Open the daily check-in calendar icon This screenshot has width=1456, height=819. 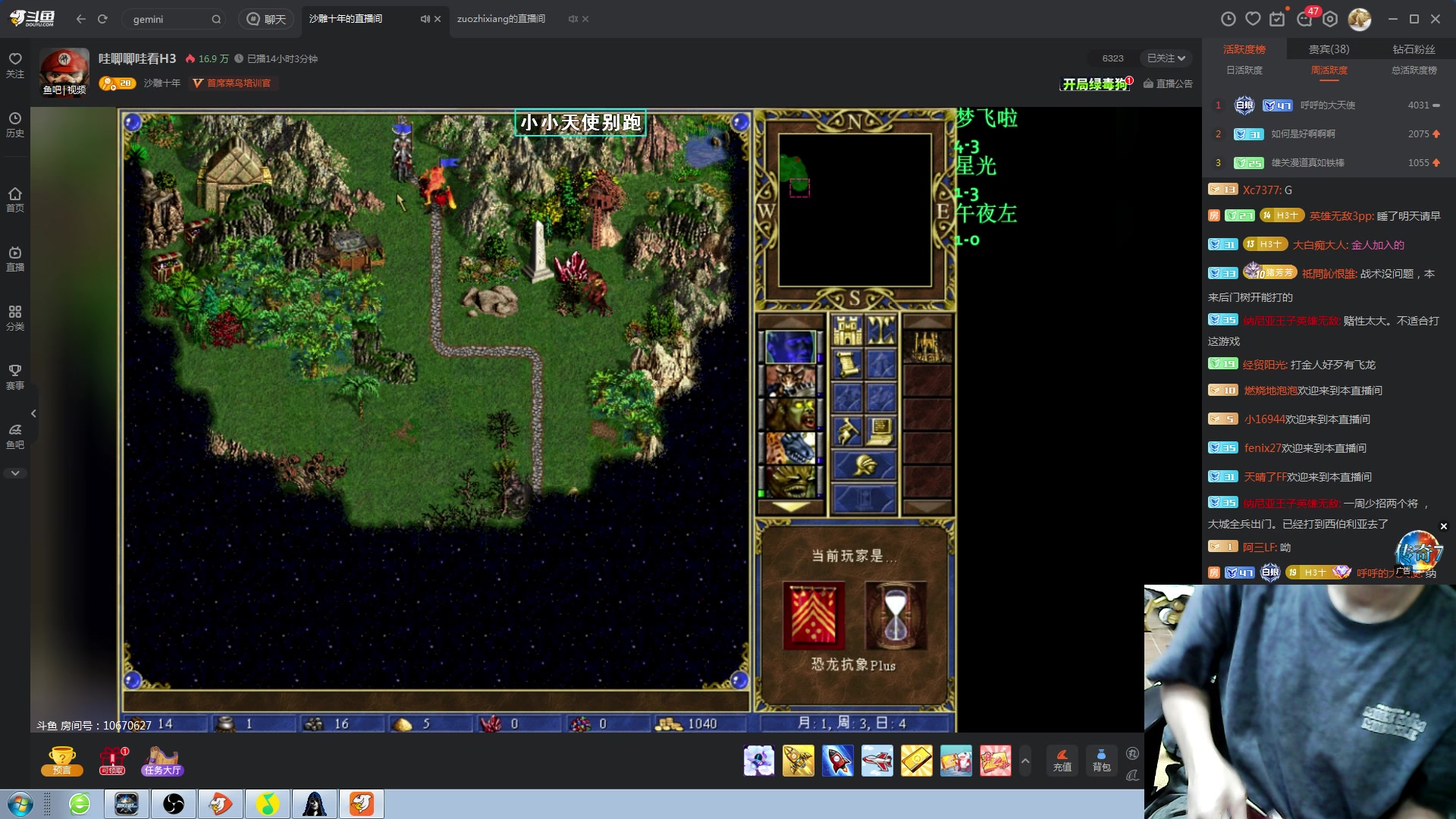[x=1278, y=19]
